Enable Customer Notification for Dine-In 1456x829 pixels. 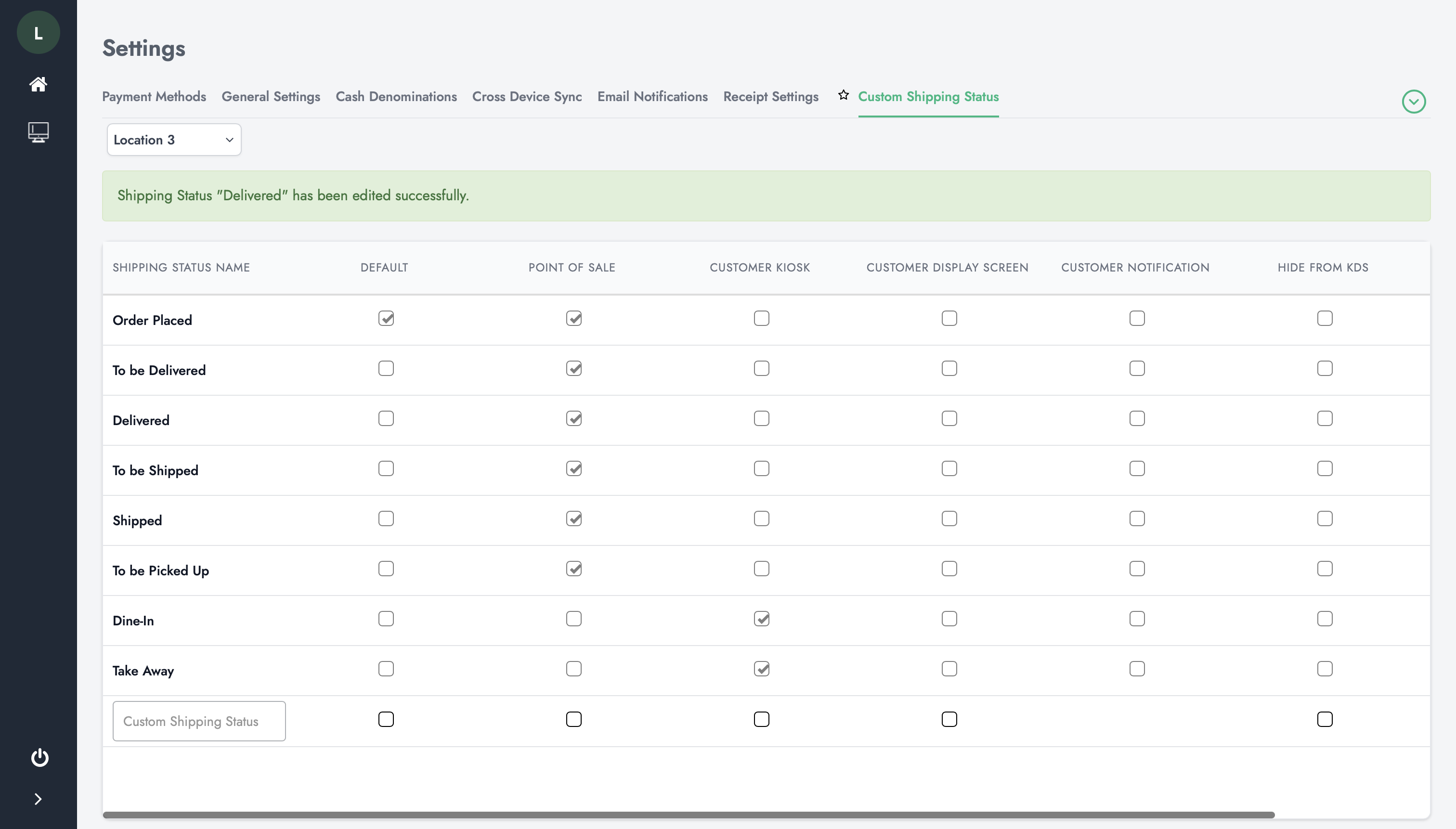pyautogui.click(x=1137, y=619)
